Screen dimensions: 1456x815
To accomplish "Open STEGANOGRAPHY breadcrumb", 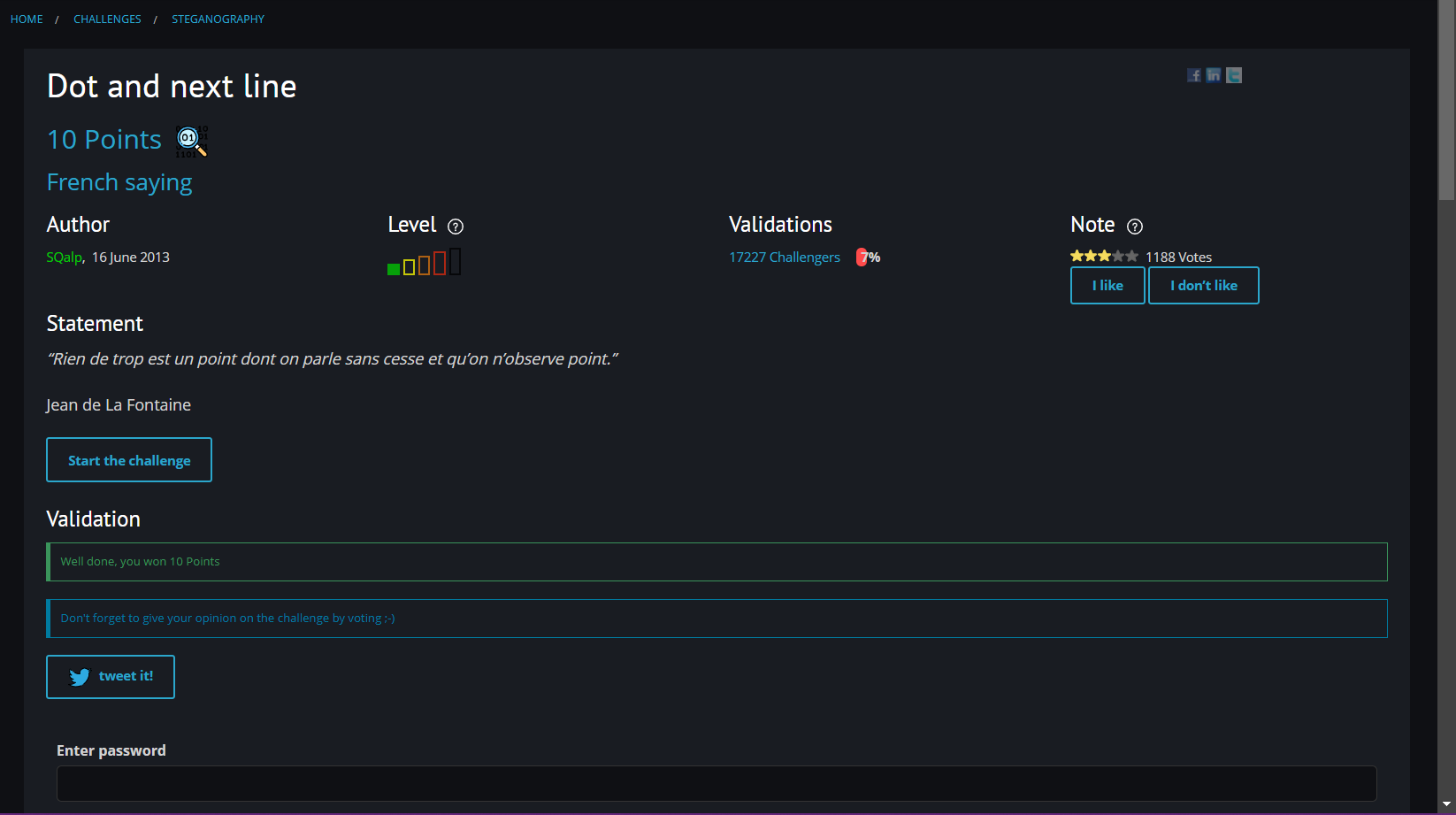I will pos(218,19).
